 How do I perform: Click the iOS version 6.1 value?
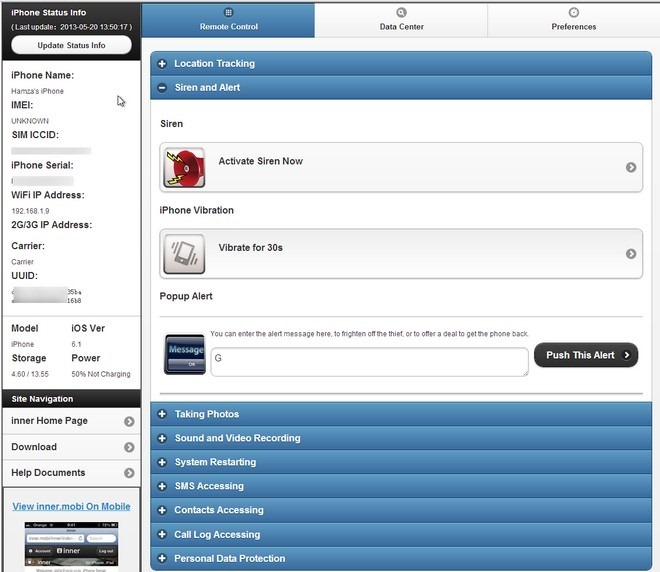(76, 344)
